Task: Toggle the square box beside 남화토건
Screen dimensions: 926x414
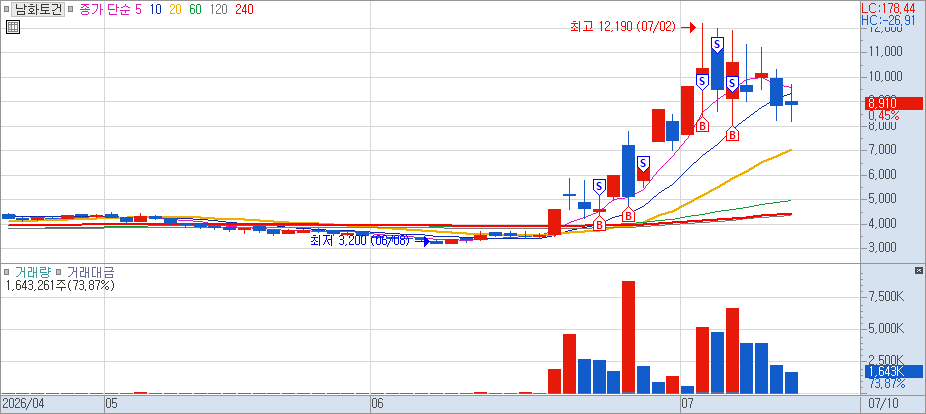Action: 6,9
